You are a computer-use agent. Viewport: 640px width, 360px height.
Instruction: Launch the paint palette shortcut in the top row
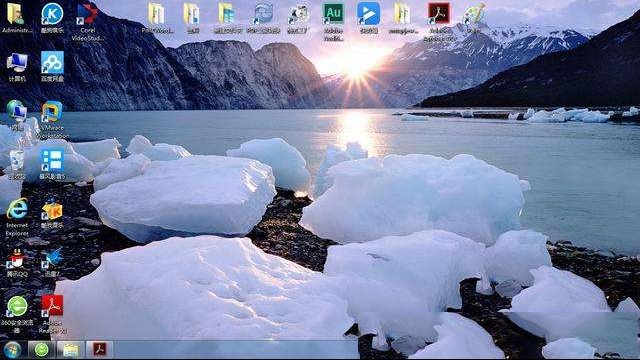(x=473, y=18)
